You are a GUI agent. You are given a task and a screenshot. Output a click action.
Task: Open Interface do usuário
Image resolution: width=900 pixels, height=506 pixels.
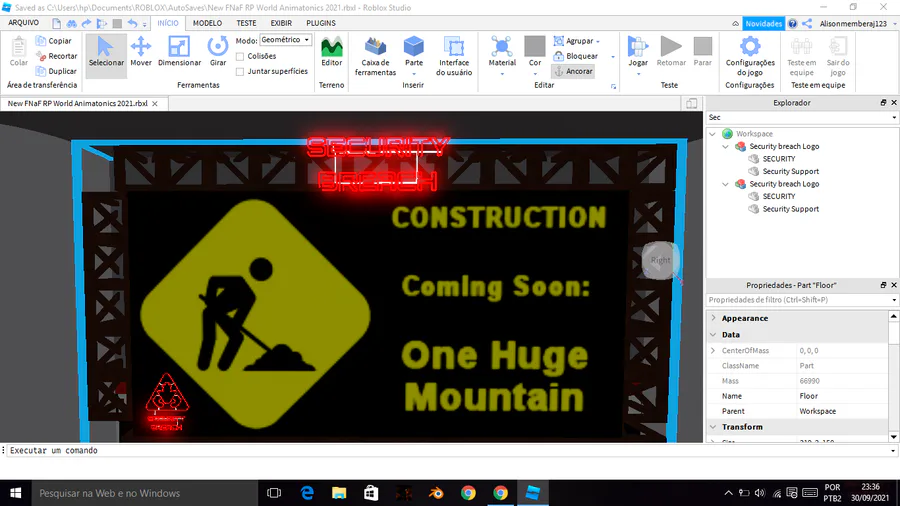coord(453,56)
